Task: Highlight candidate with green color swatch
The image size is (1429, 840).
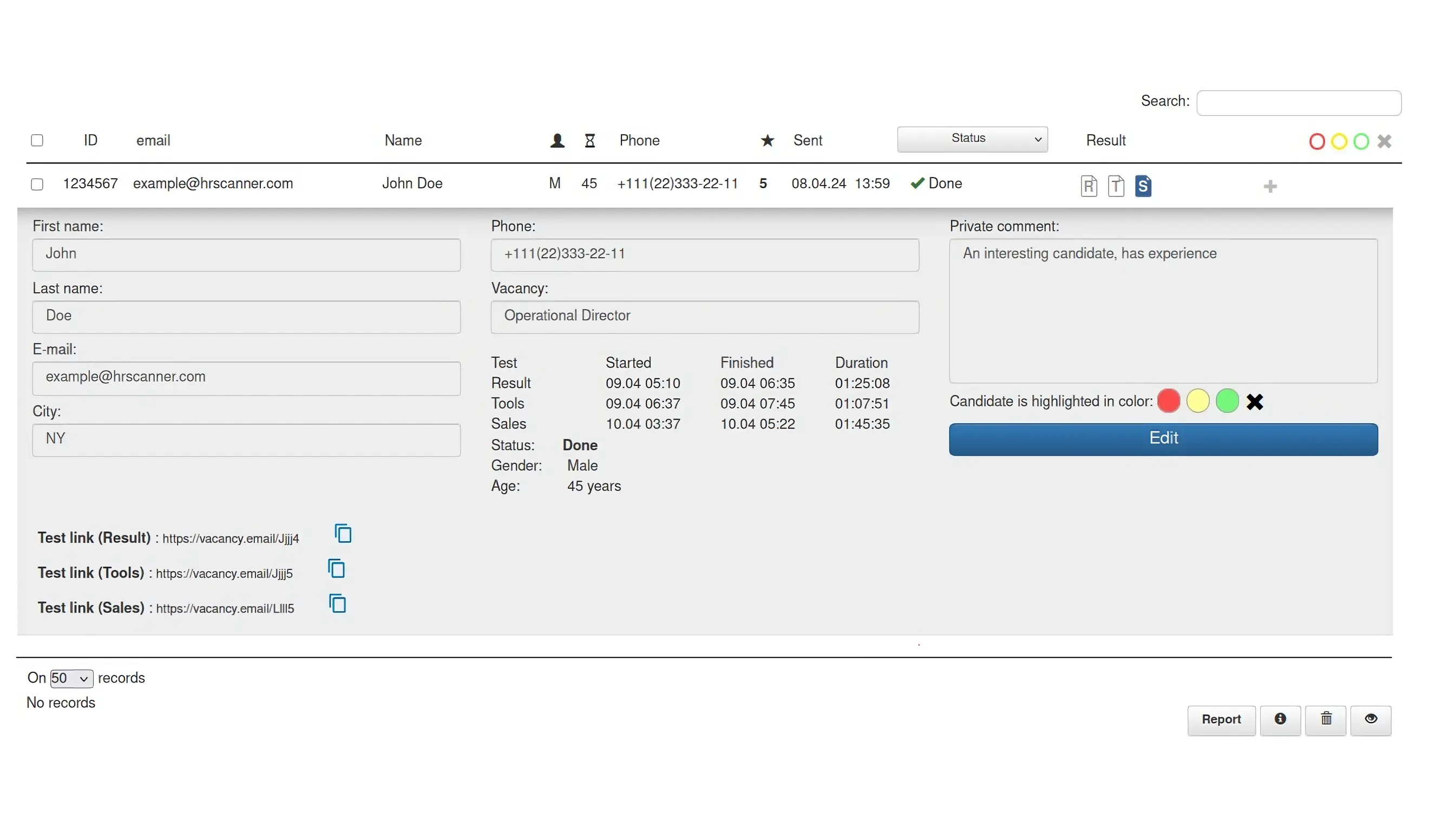Action: pyautogui.click(x=1227, y=401)
